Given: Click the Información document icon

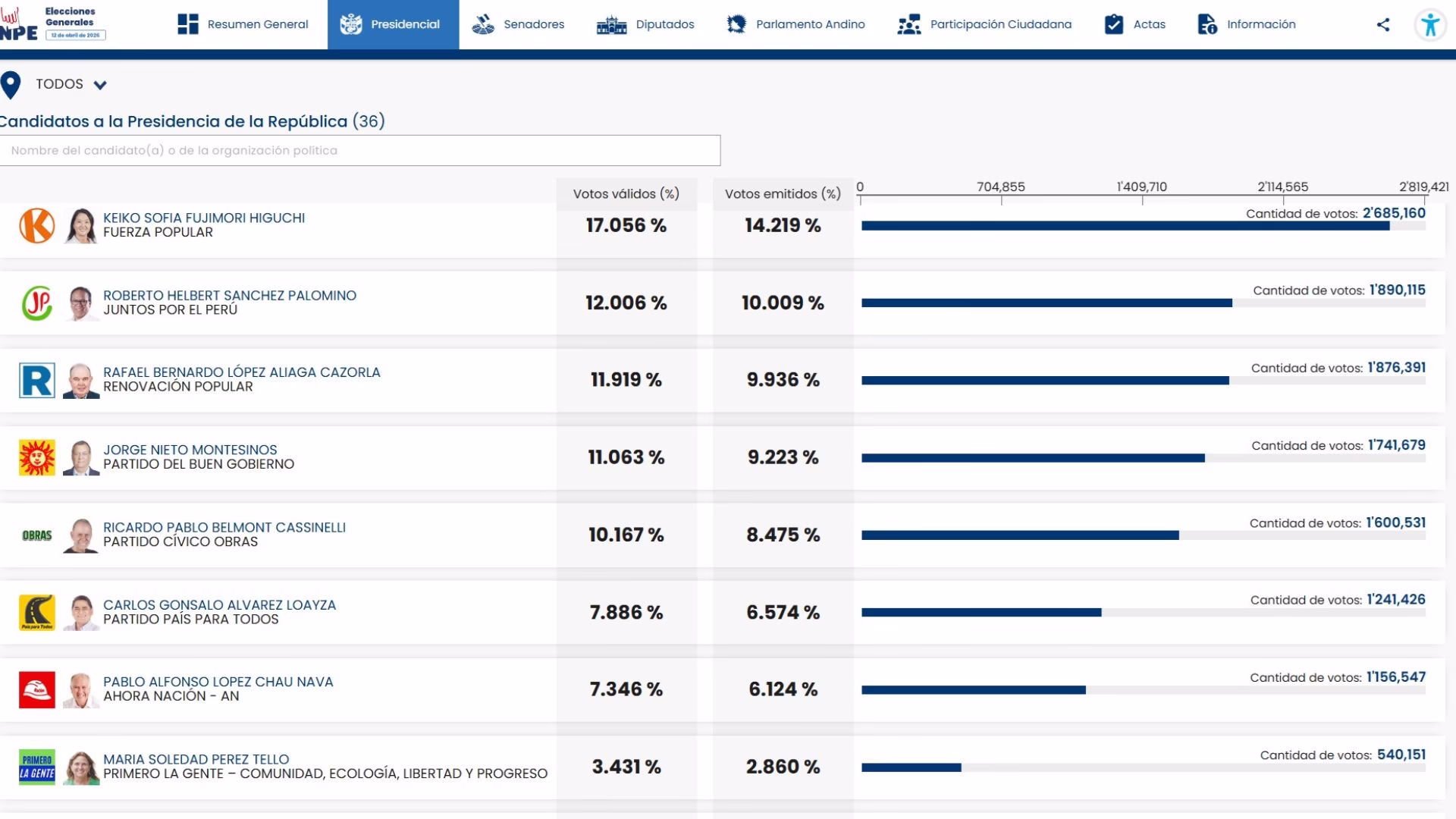Looking at the screenshot, I should [1207, 24].
